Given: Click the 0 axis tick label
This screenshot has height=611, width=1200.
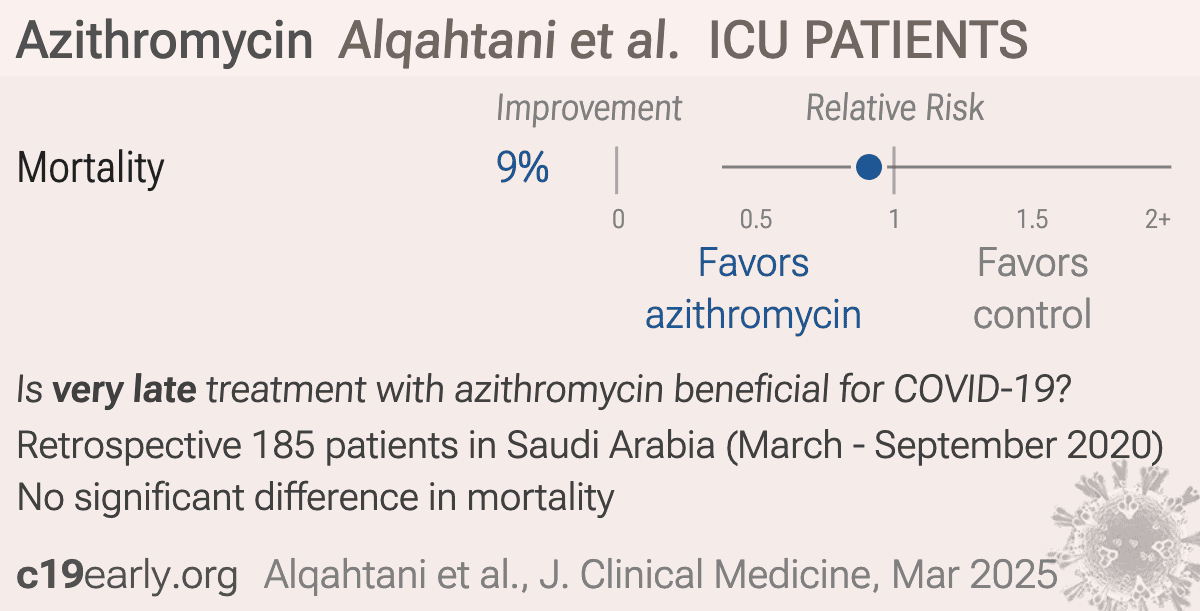Looking at the screenshot, I should coord(618,219).
